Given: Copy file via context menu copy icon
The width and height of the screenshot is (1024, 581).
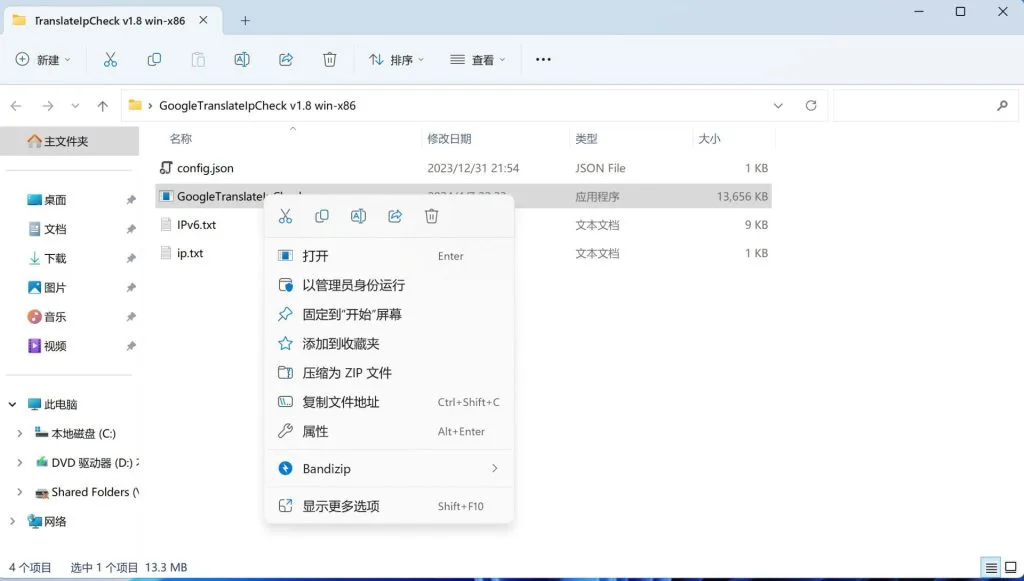Looking at the screenshot, I should (x=322, y=216).
